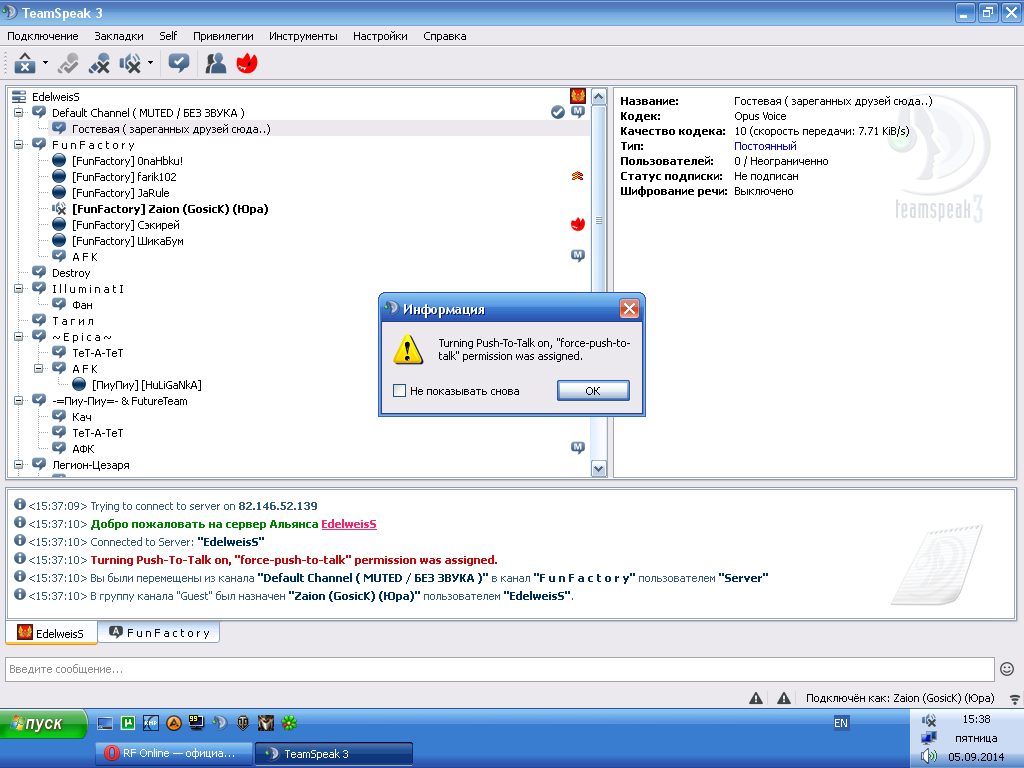The width and height of the screenshot is (1024, 768).
Task: Toggle the mute microphone toolbar icon
Action: pos(99,63)
